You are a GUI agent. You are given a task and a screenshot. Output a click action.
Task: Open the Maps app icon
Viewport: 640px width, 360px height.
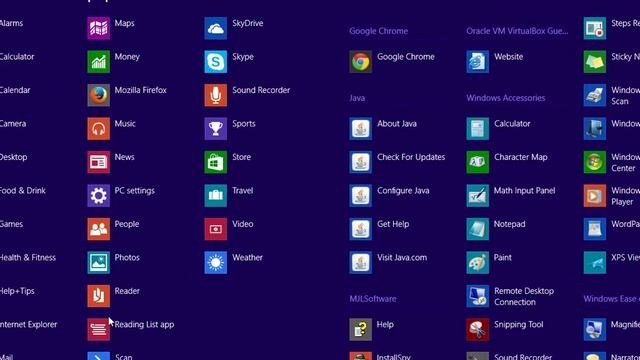[98, 28]
